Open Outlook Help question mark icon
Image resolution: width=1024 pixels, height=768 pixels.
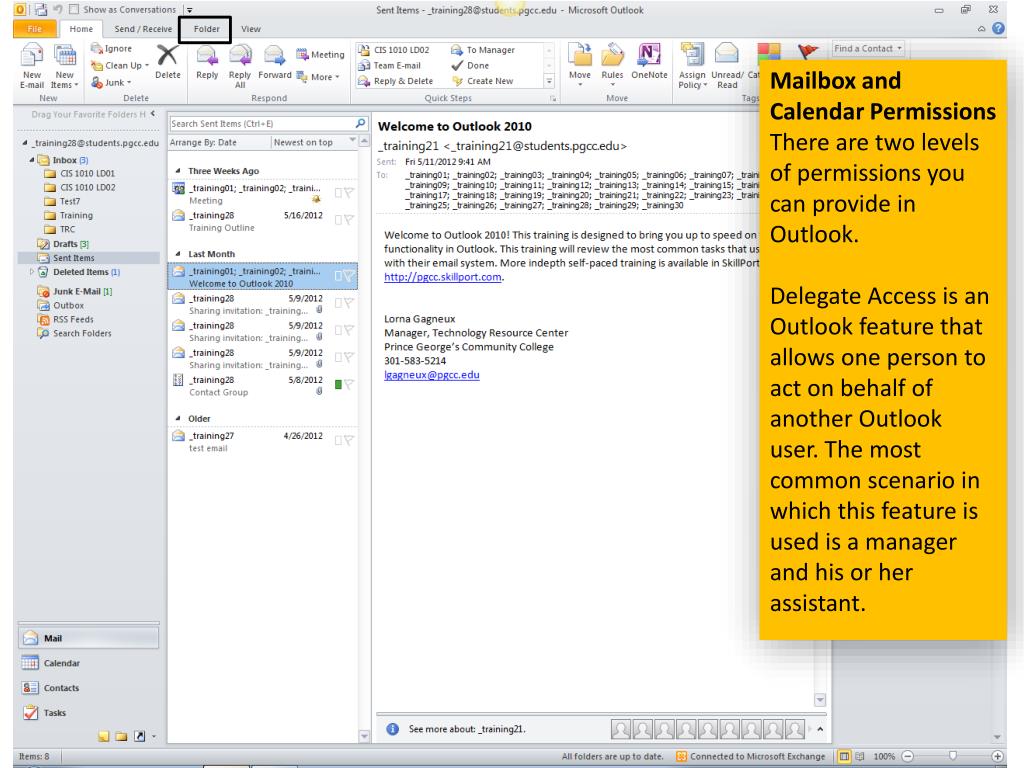(x=999, y=29)
